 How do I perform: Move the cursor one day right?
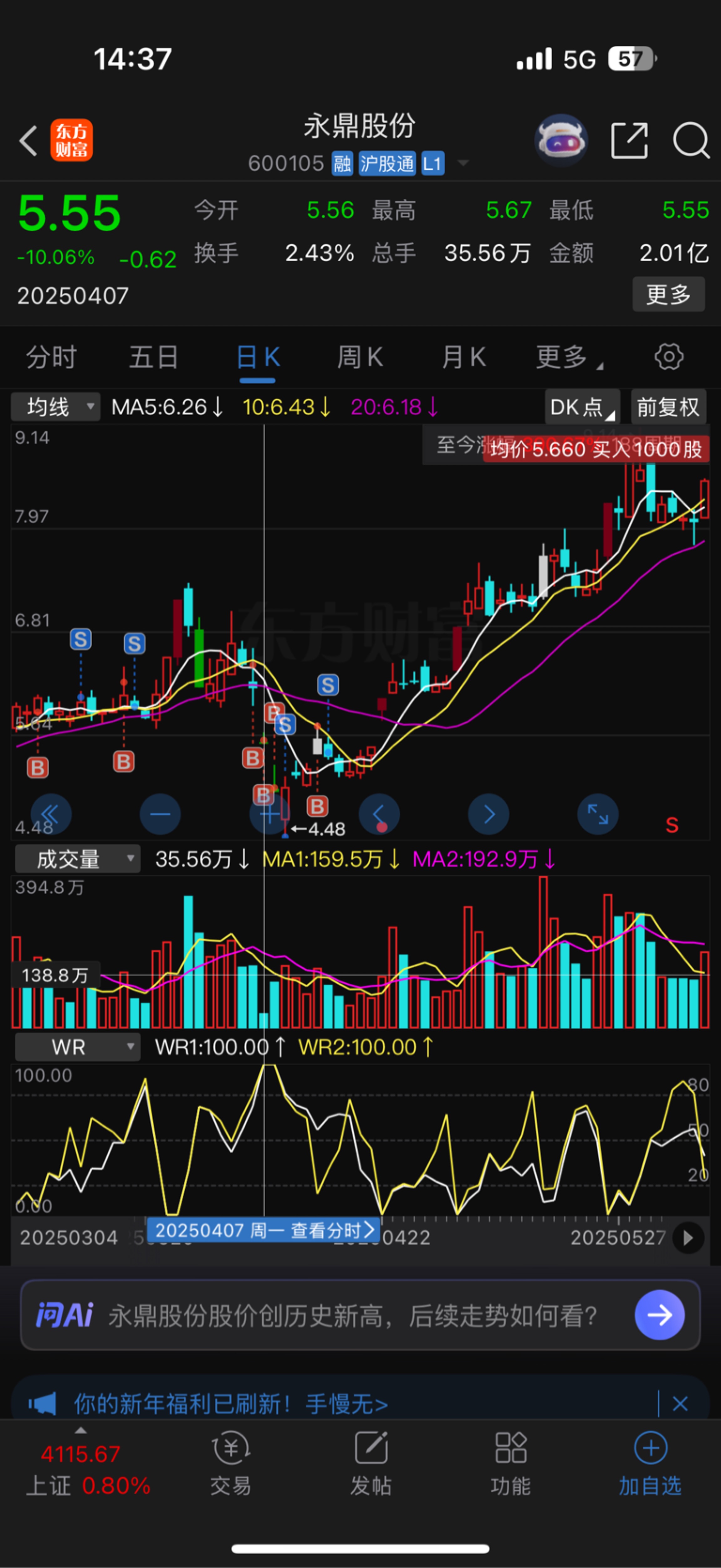pos(488,814)
